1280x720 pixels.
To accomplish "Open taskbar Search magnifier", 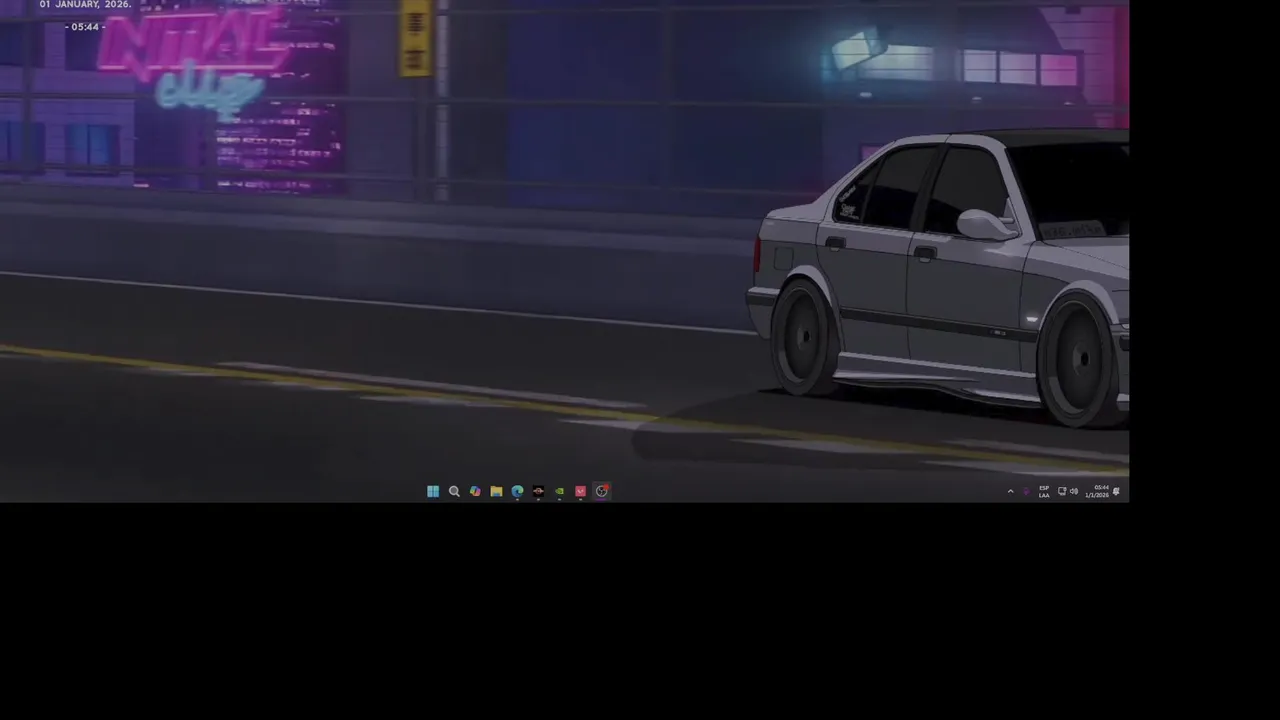I will point(454,491).
